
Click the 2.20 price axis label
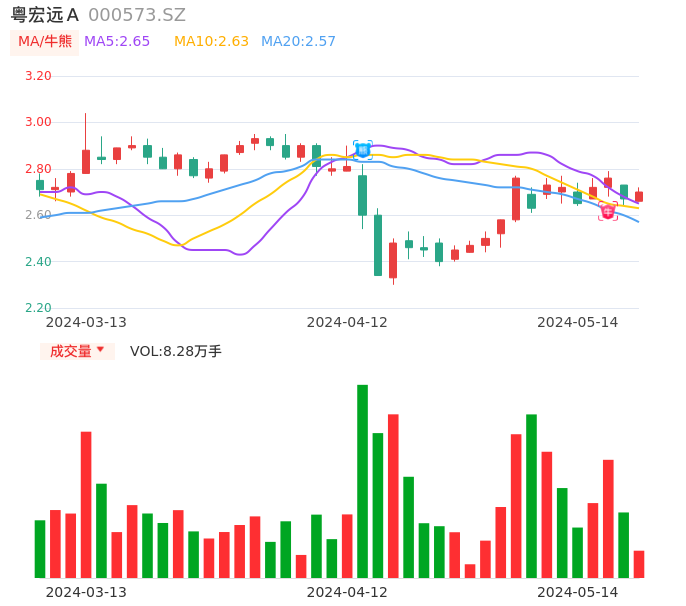(38, 308)
